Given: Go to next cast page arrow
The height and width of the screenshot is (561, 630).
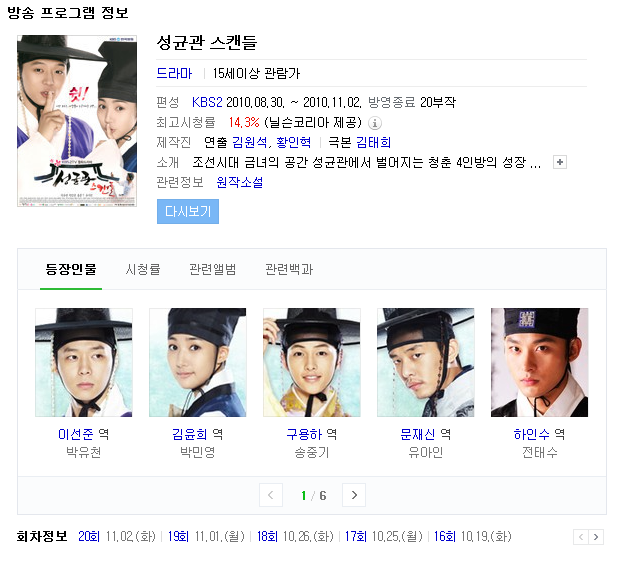Looking at the screenshot, I should (354, 495).
